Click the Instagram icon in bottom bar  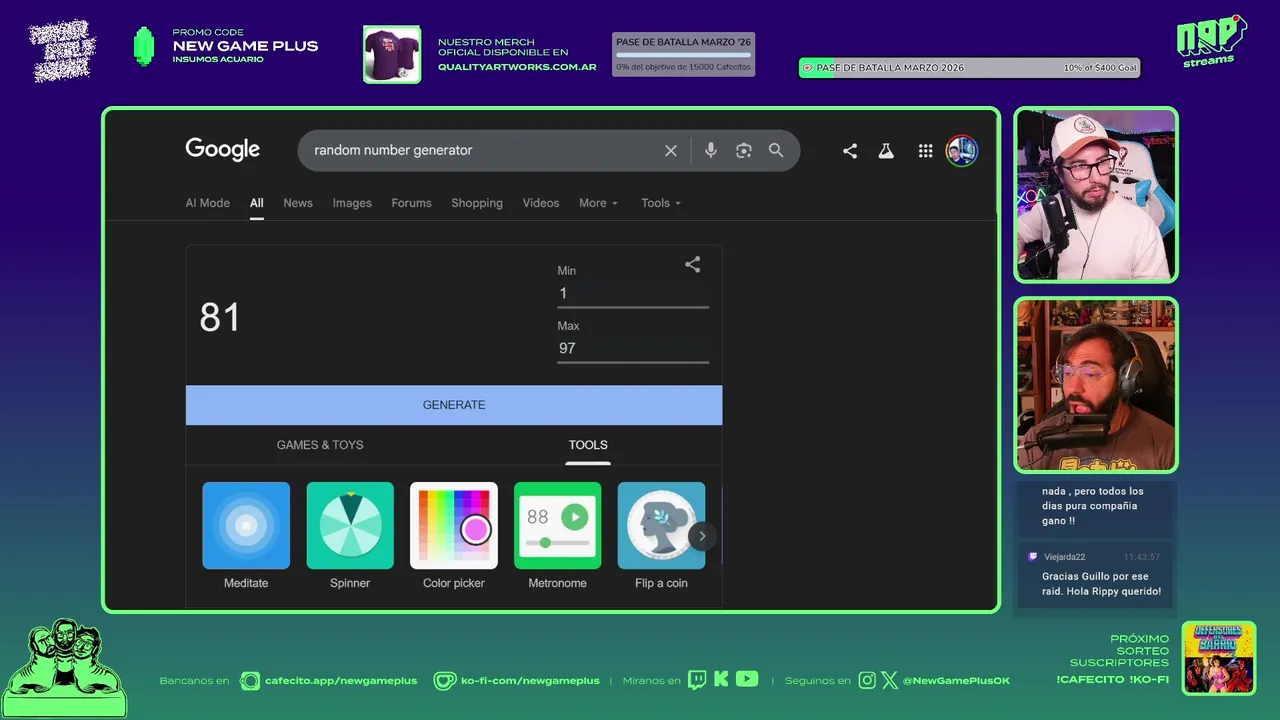click(867, 680)
